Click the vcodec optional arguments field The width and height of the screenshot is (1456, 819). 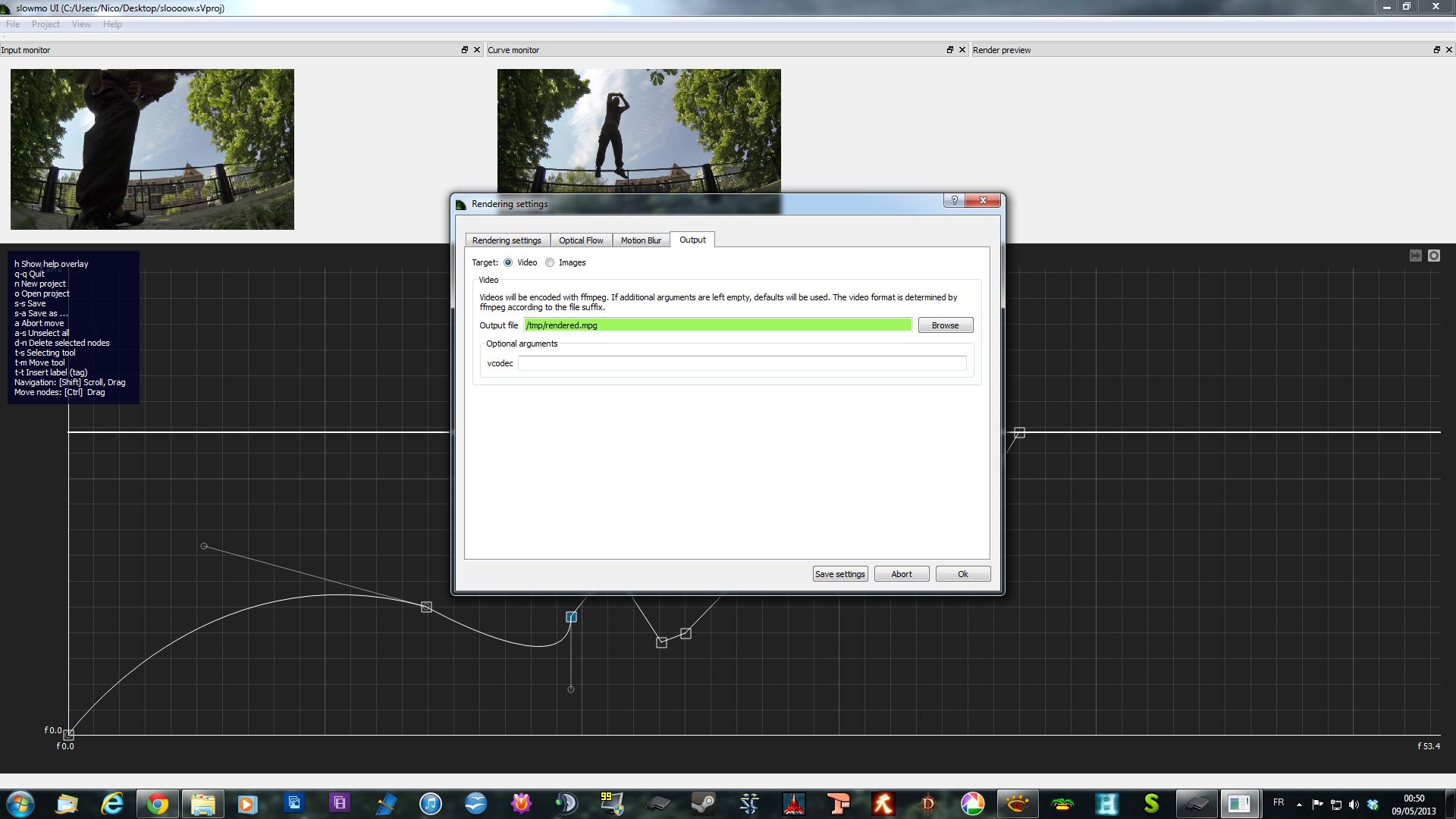pyautogui.click(x=742, y=363)
